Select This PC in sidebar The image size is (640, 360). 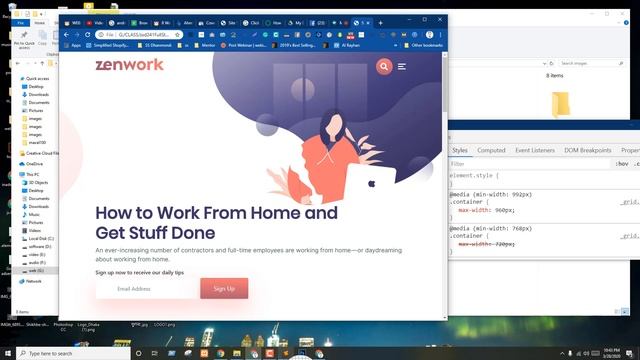pyautogui.click(x=29, y=174)
